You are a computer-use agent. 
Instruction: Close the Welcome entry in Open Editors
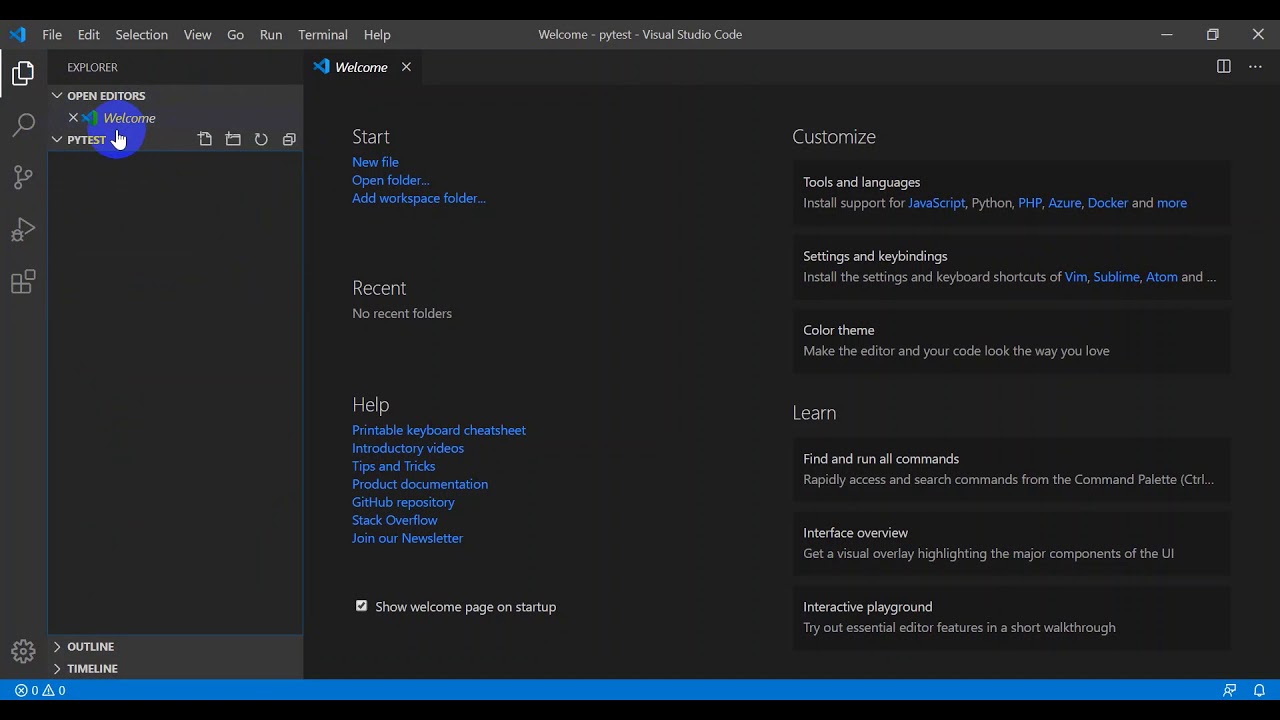(73, 118)
